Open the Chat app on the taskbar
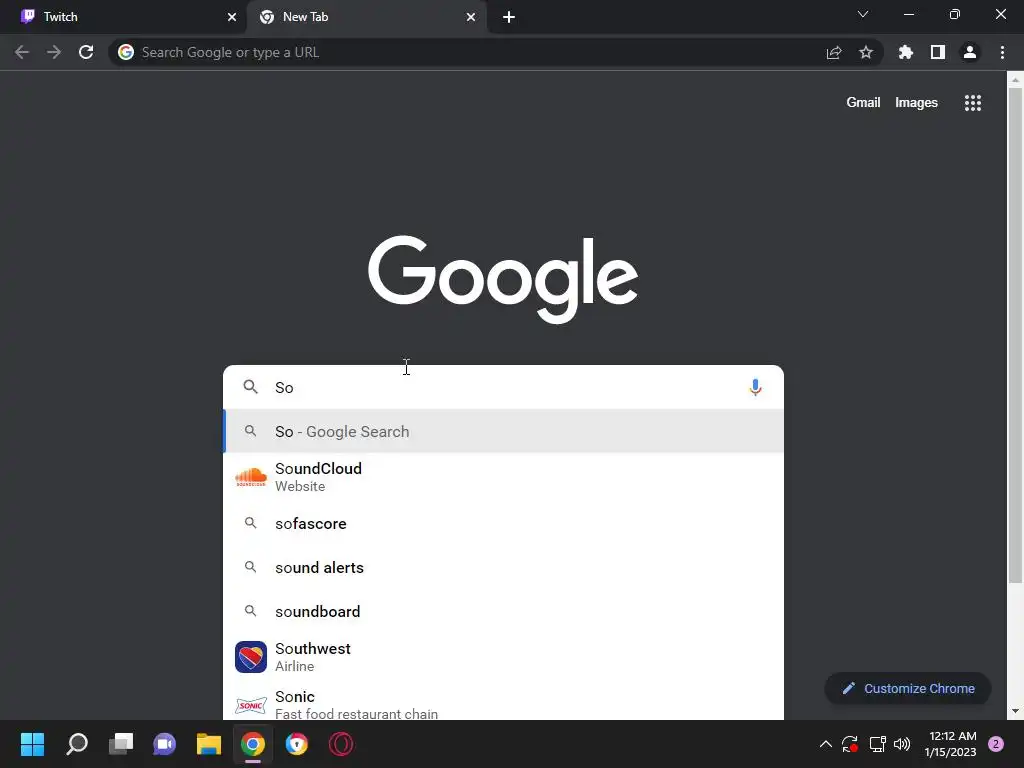1024x768 pixels. pyautogui.click(x=165, y=744)
